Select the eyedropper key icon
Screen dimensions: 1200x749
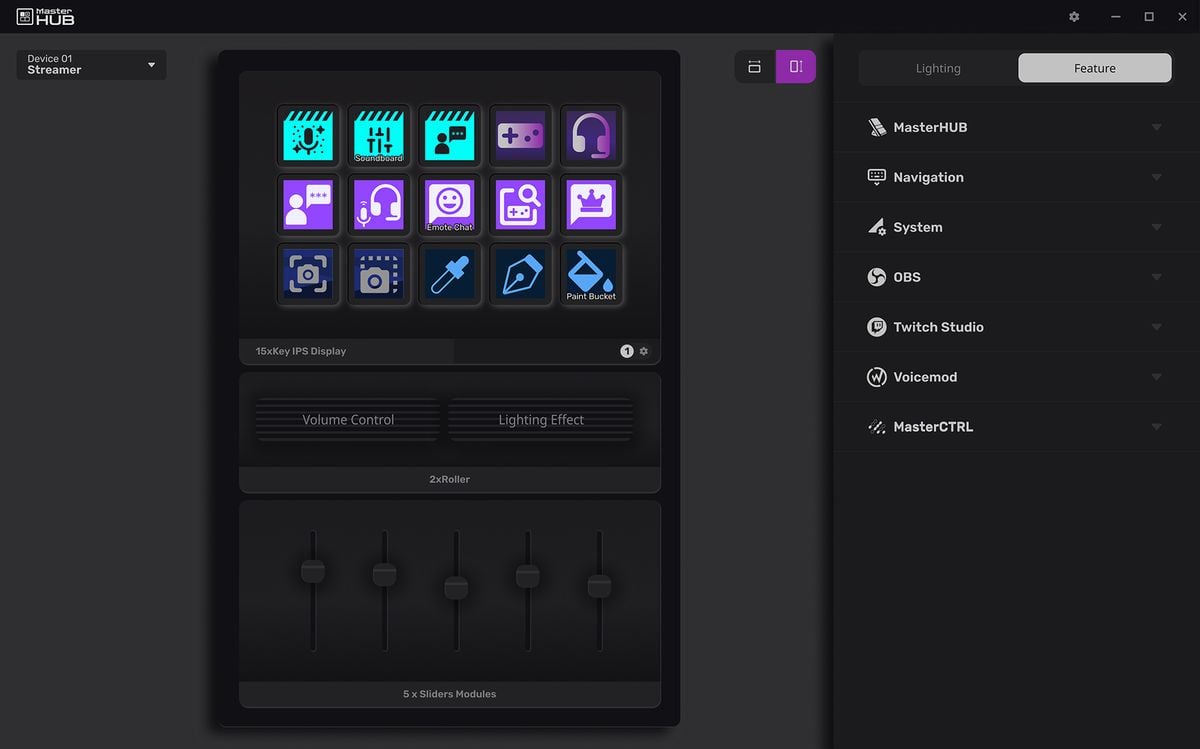tap(450, 274)
